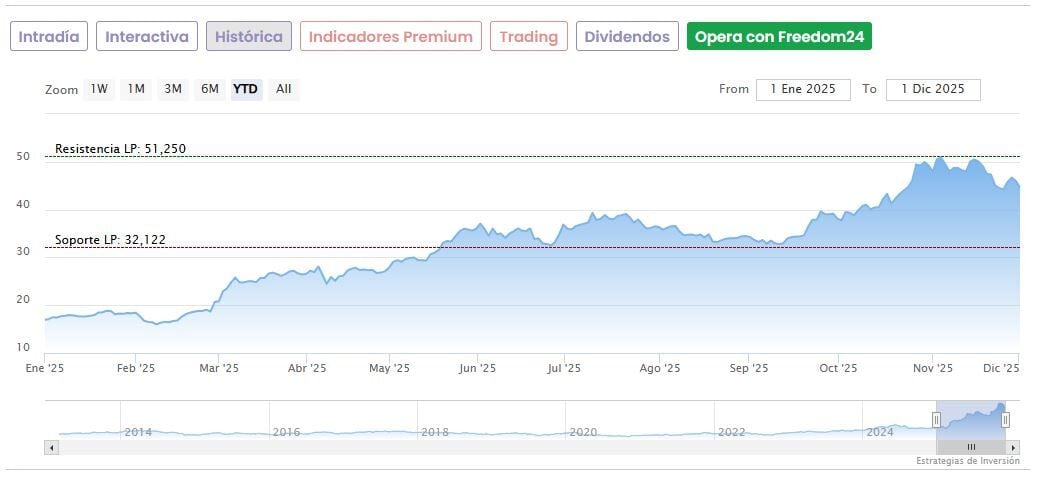
Task: Open the Intradía tab
Action: 49,37
